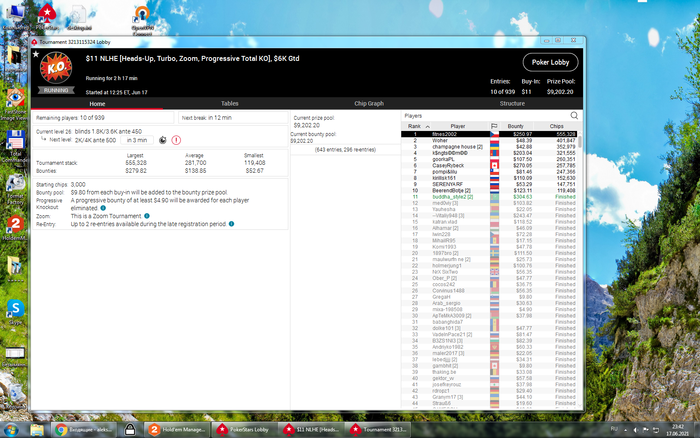
Task: Click the Poker Lobby button
Action: (x=550, y=63)
